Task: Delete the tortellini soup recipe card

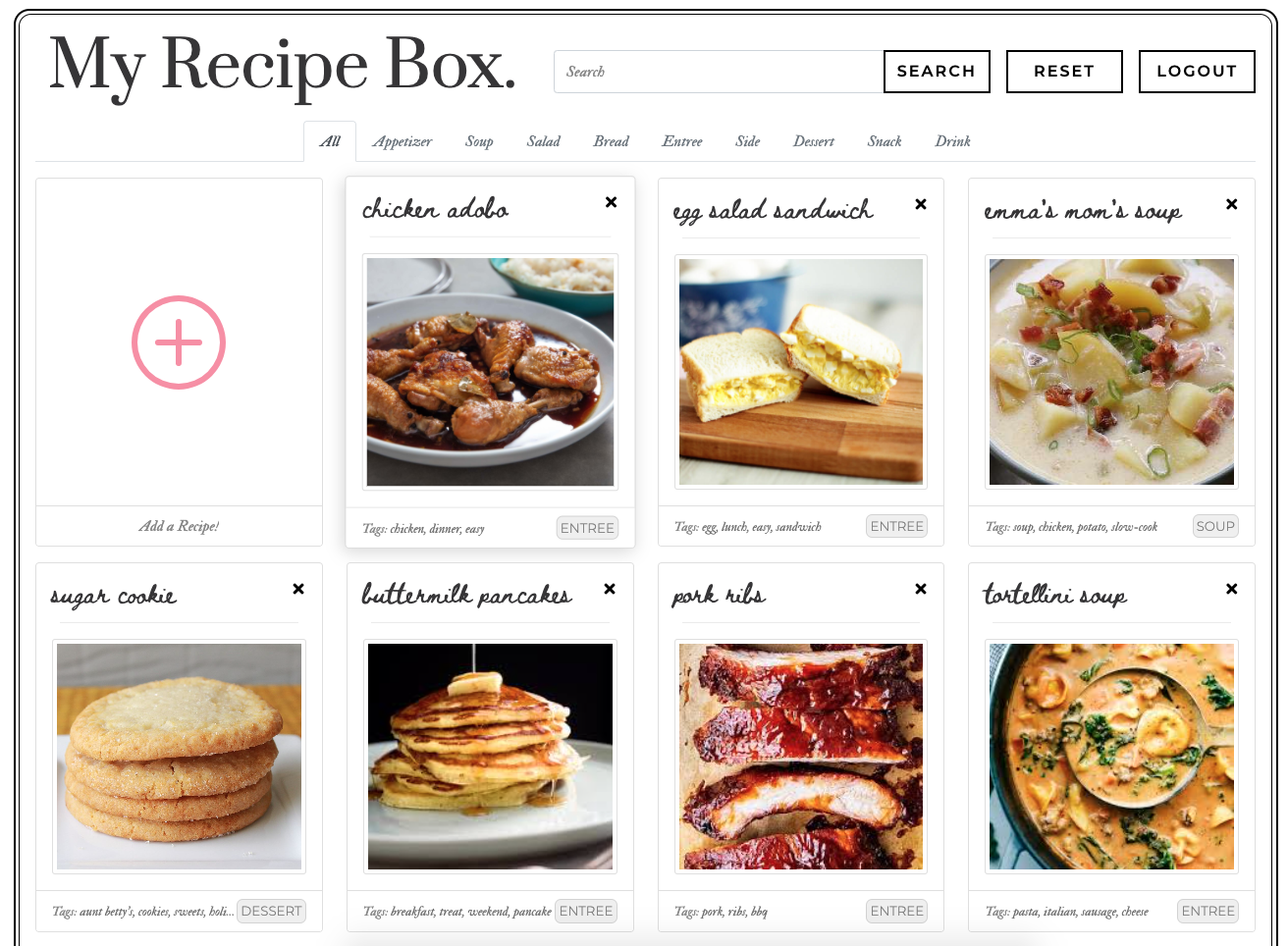Action: (x=1231, y=589)
